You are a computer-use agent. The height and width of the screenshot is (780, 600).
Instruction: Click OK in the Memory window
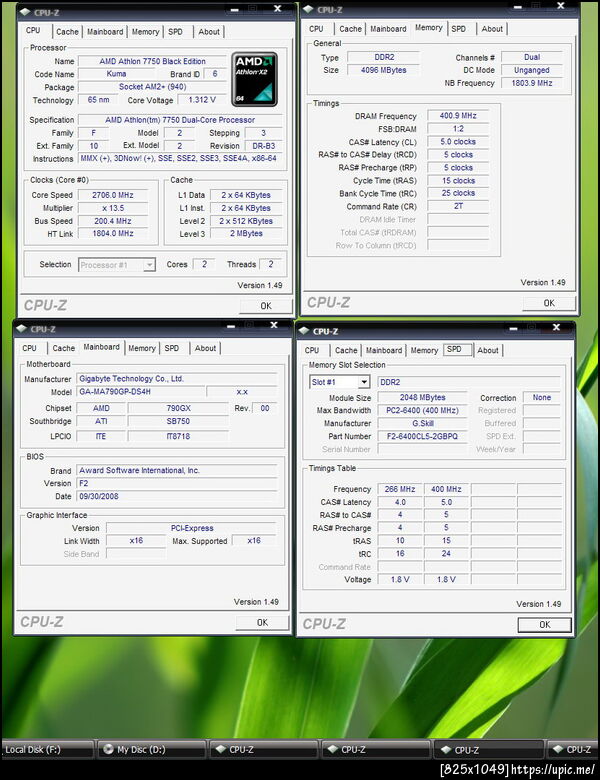549,303
